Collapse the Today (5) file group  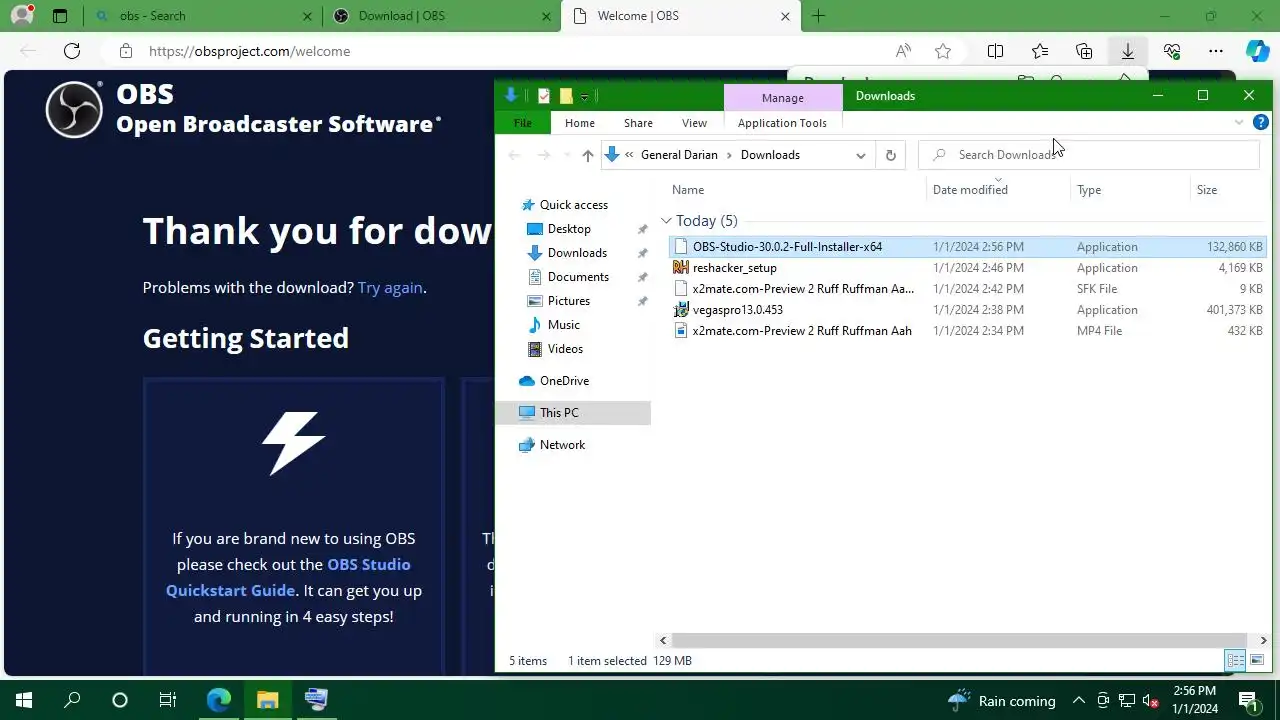pyautogui.click(x=666, y=221)
